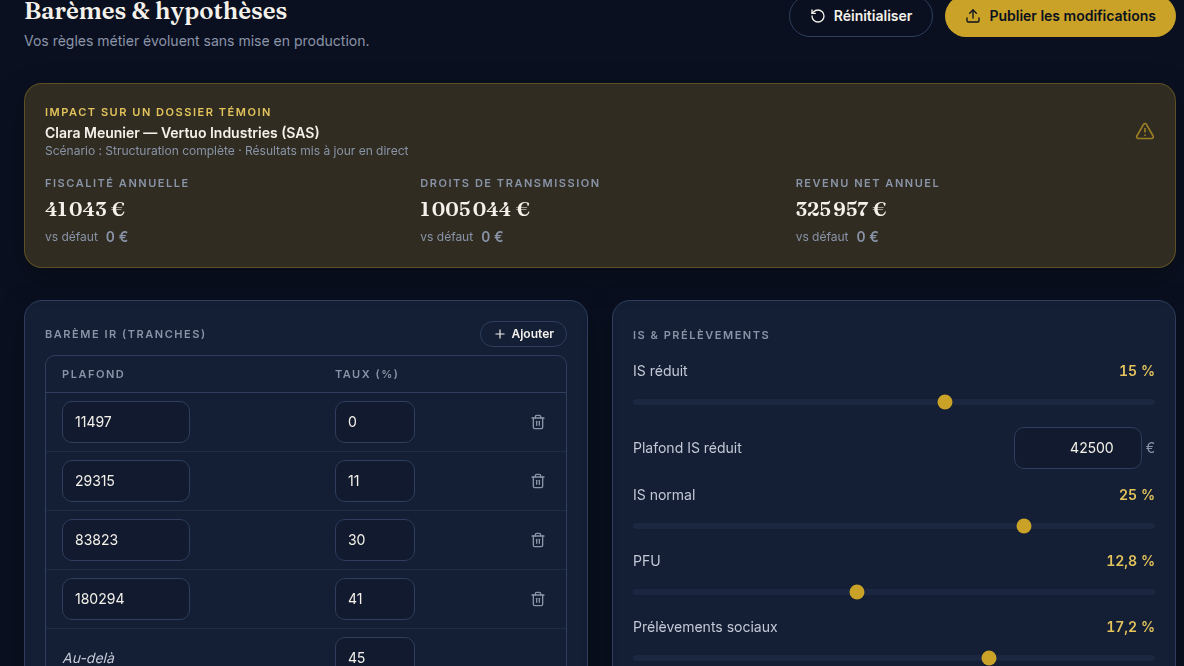Delete the 11497 tranche row
Image resolution: width=1184 pixels, height=666 pixels.
tap(538, 422)
